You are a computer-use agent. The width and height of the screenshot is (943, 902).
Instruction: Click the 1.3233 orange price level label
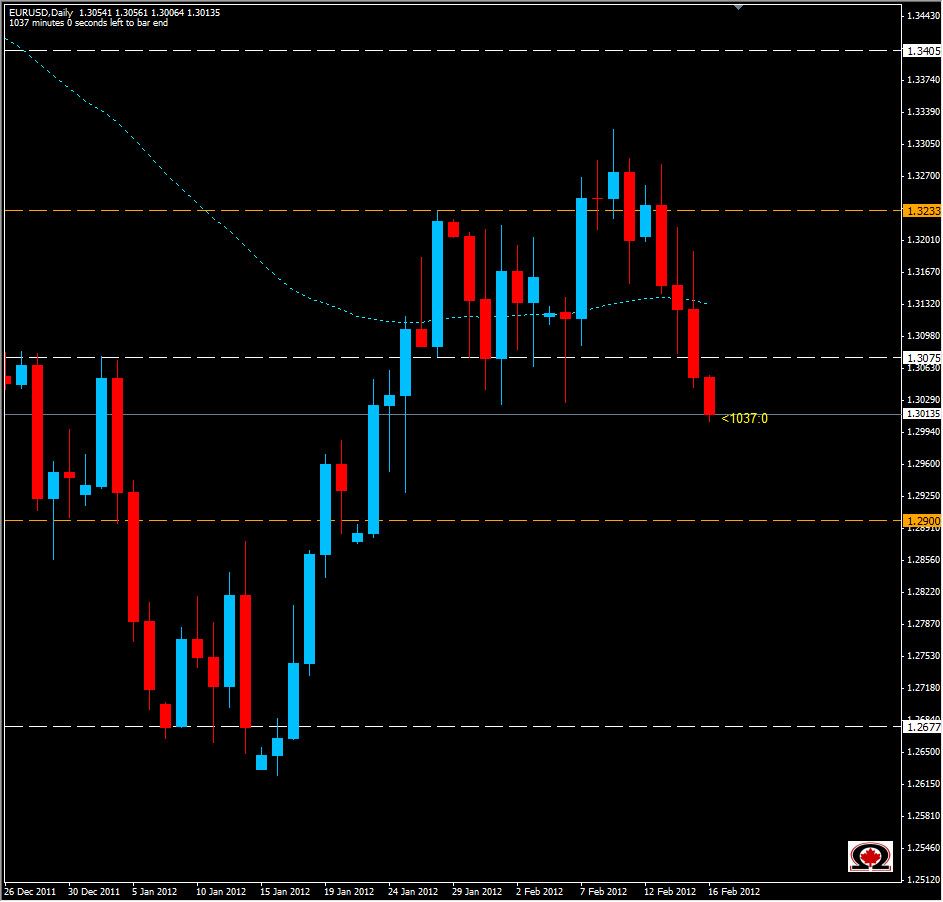pos(919,212)
